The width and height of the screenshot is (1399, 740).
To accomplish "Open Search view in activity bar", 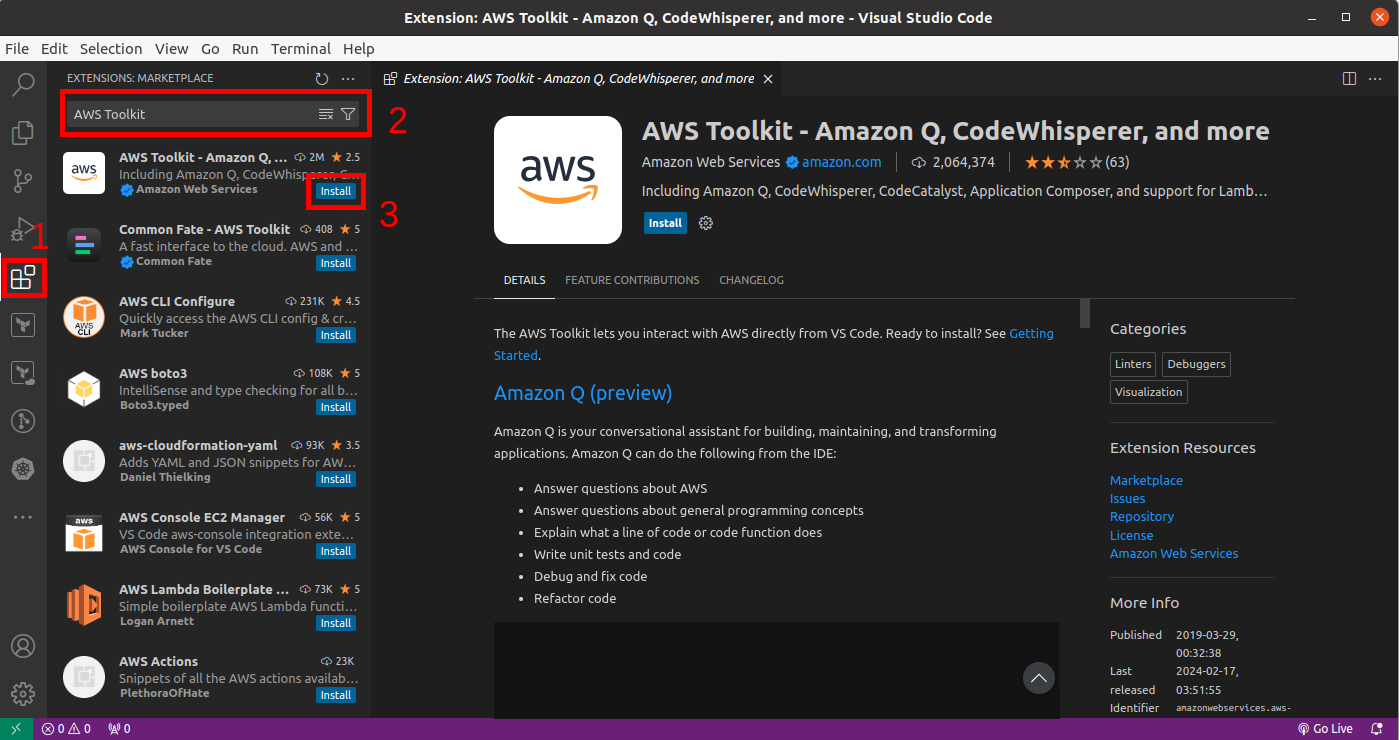I will (23, 84).
